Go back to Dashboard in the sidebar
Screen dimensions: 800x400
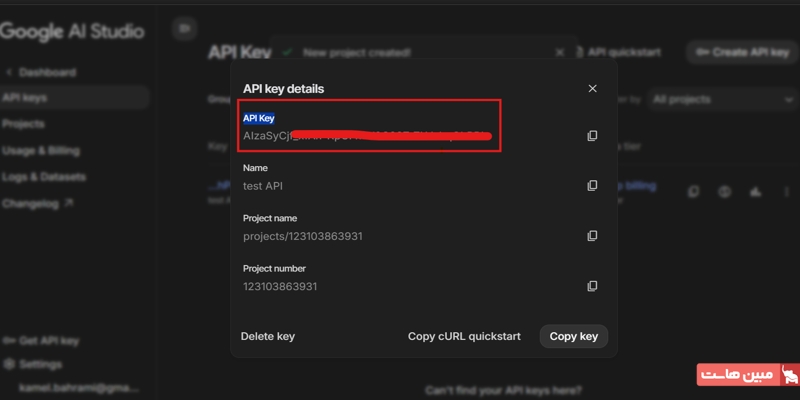pos(46,73)
